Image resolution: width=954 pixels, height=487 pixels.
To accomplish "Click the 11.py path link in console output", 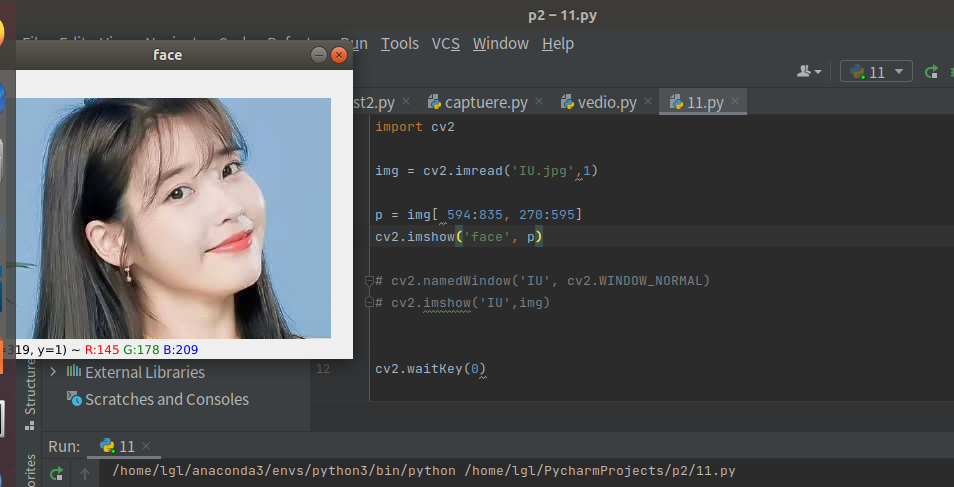I will 600,471.
